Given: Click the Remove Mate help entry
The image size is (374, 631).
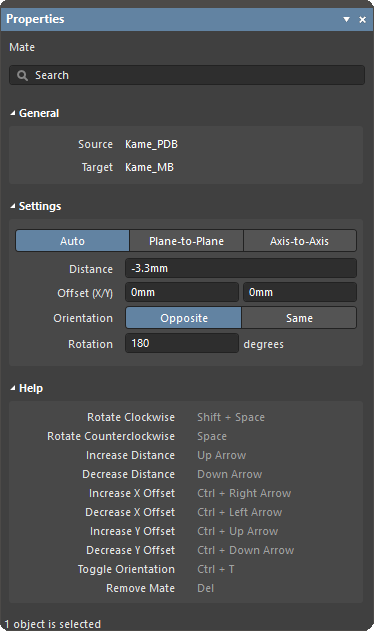Looking at the screenshot, I should coord(141,588).
